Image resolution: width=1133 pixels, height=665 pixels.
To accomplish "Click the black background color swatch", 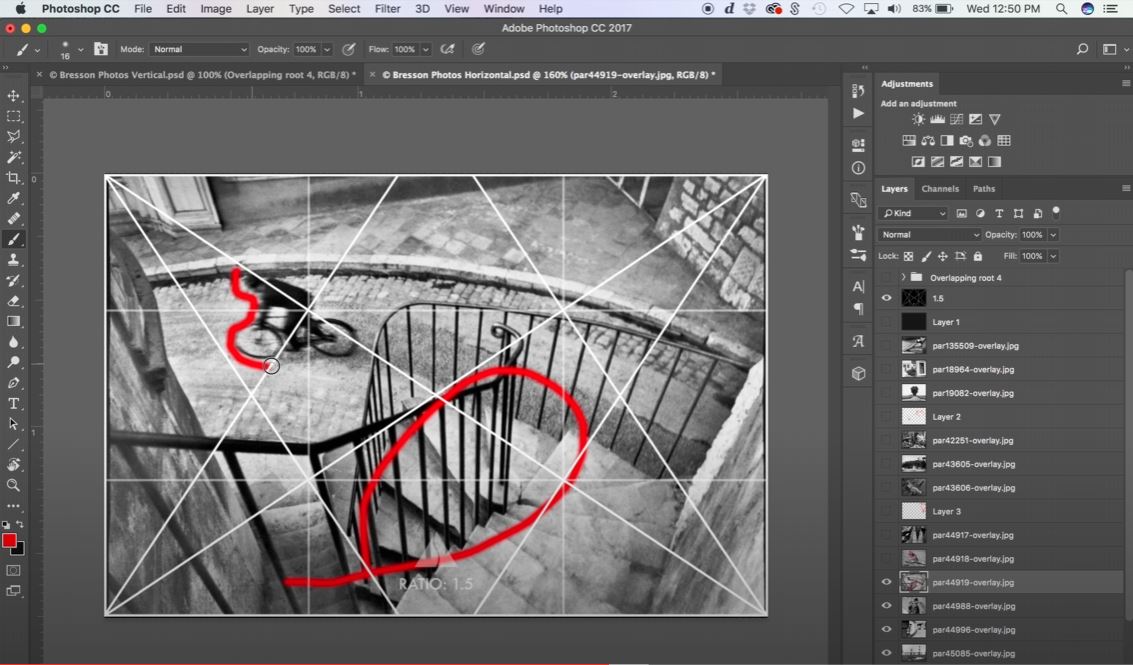I will pos(19,549).
